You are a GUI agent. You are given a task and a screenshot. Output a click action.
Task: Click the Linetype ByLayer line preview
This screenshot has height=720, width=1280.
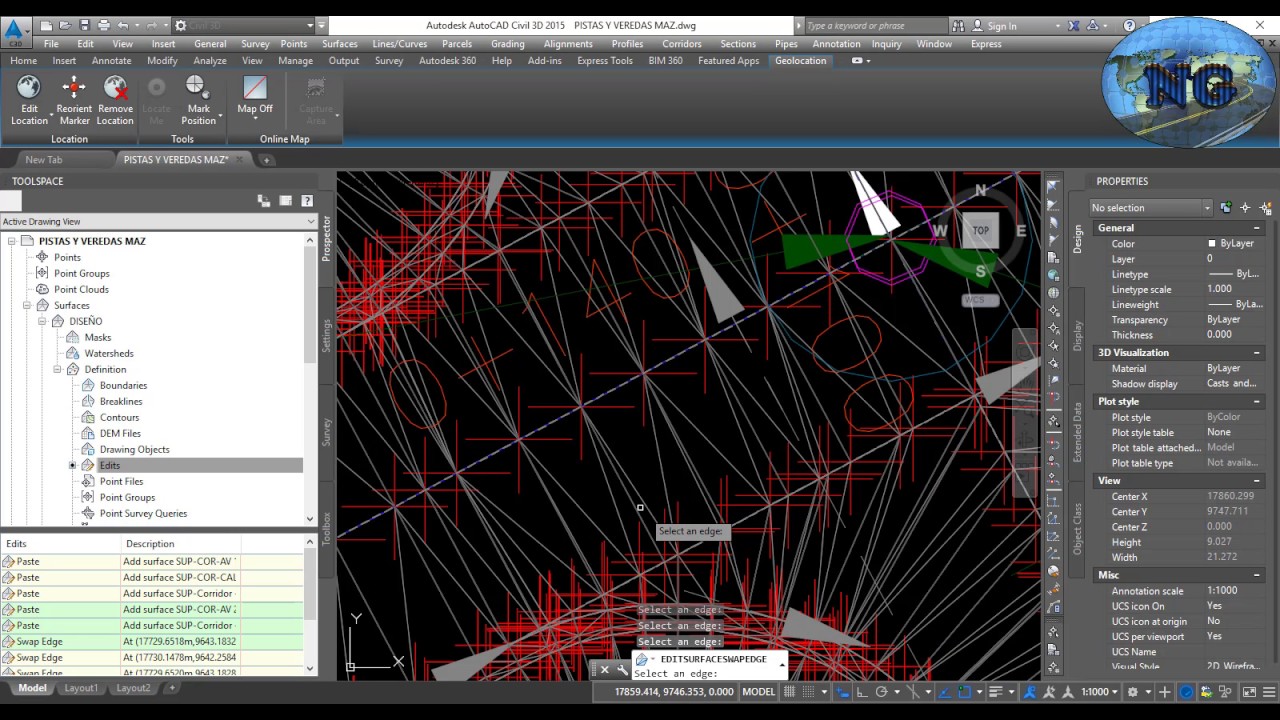[x=1221, y=274]
